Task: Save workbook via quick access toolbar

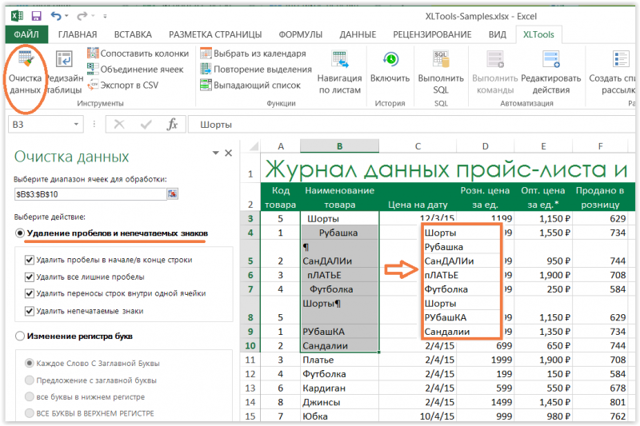Action: click(x=37, y=16)
